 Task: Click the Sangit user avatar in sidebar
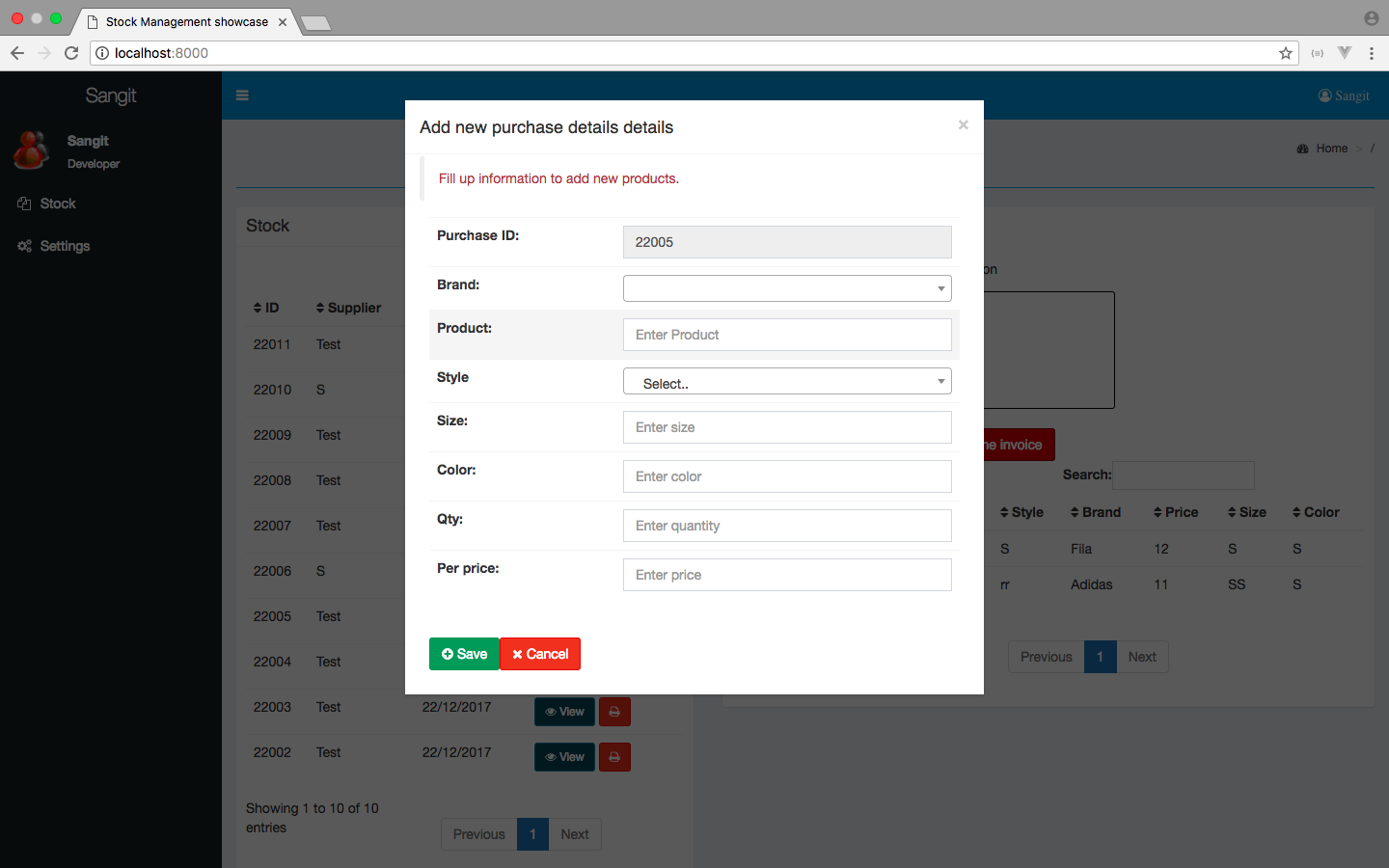[x=32, y=150]
